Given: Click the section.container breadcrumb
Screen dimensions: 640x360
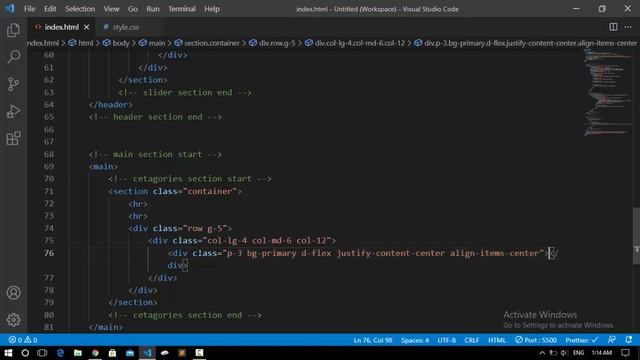Looking at the screenshot, I should click(x=207, y=43).
